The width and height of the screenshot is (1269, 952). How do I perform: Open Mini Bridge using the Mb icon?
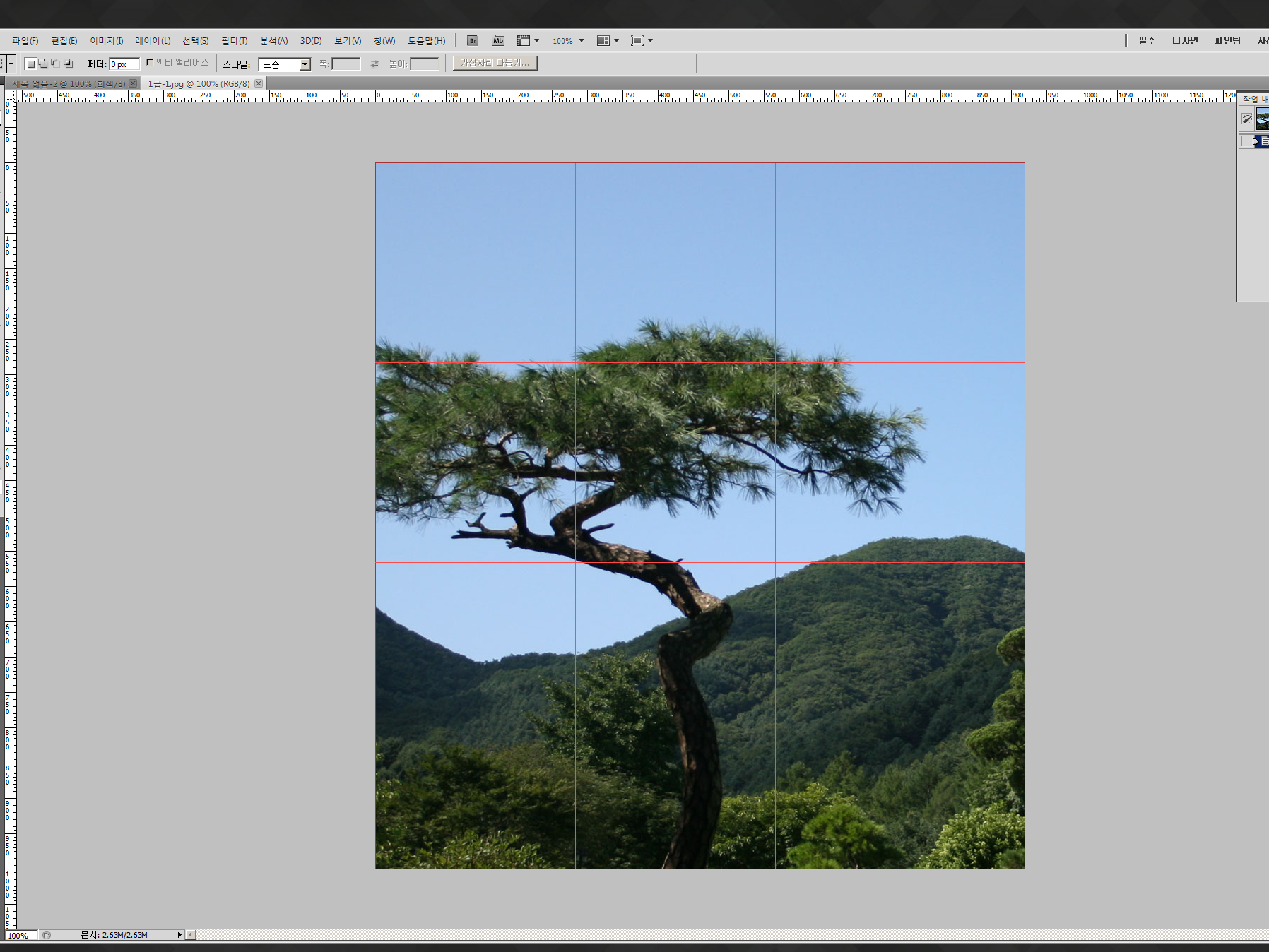[x=498, y=41]
